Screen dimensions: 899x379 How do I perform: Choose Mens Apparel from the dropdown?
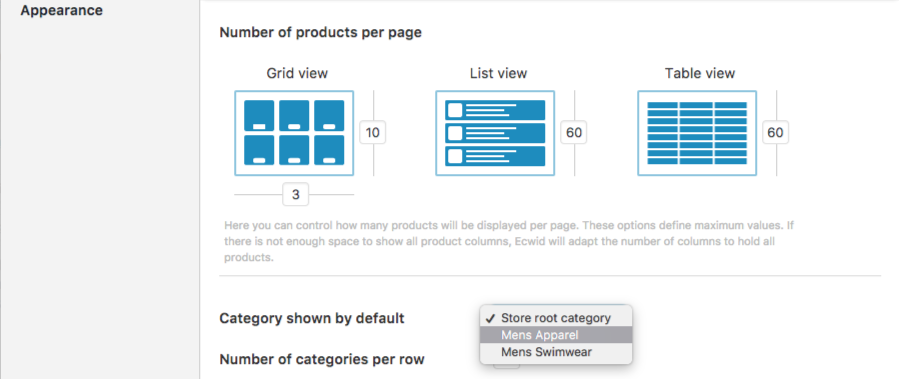click(556, 335)
